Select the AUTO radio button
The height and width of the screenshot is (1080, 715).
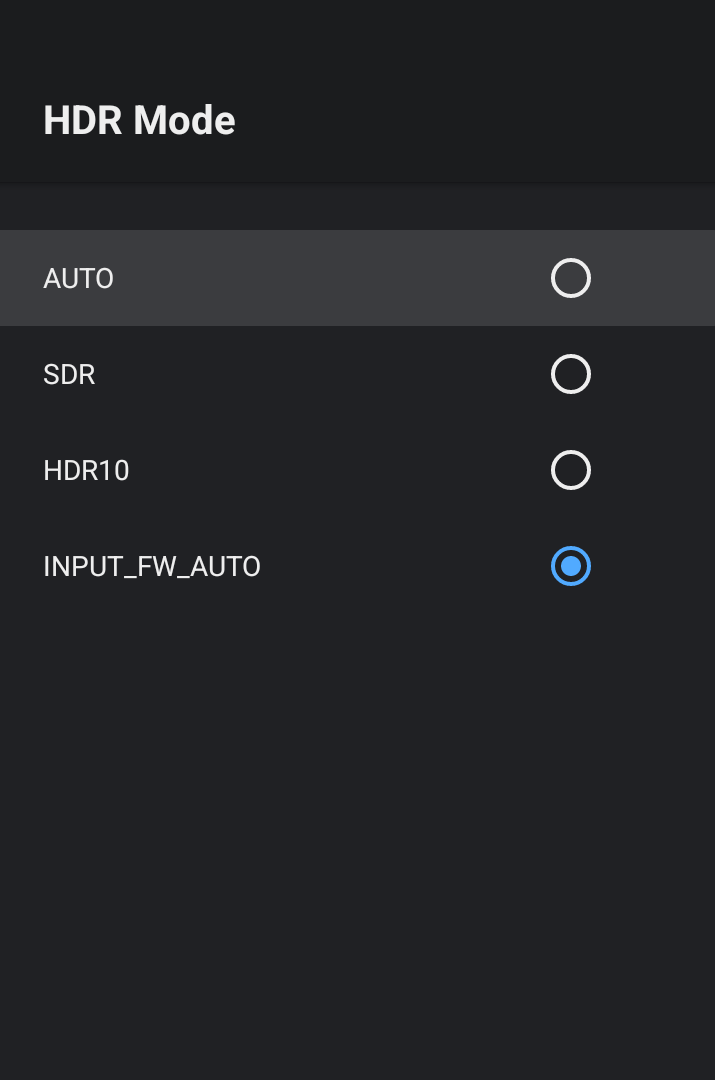click(571, 278)
